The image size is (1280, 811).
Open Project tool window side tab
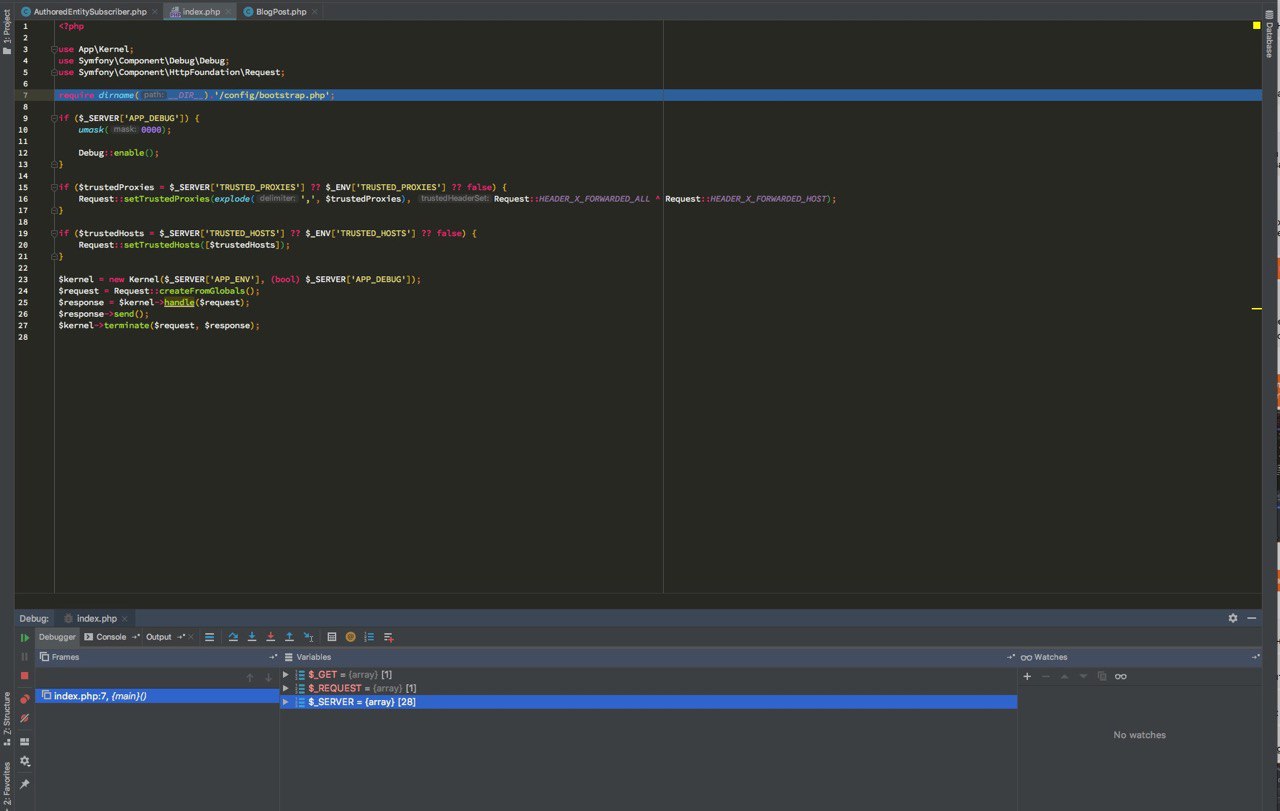(7, 32)
